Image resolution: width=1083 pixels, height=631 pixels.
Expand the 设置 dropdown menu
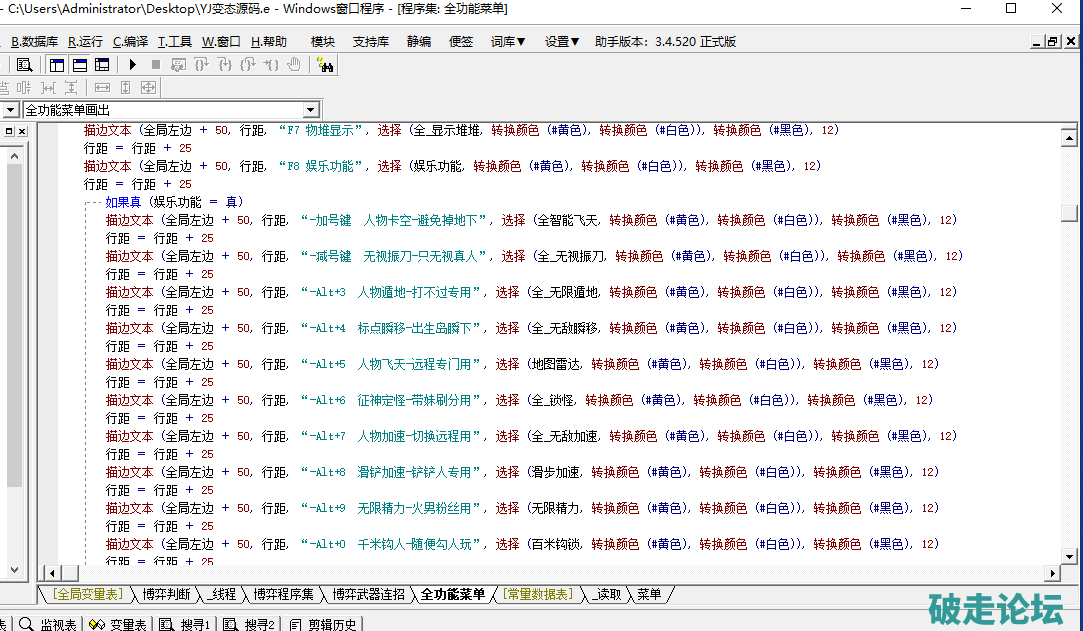coord(562,42)
